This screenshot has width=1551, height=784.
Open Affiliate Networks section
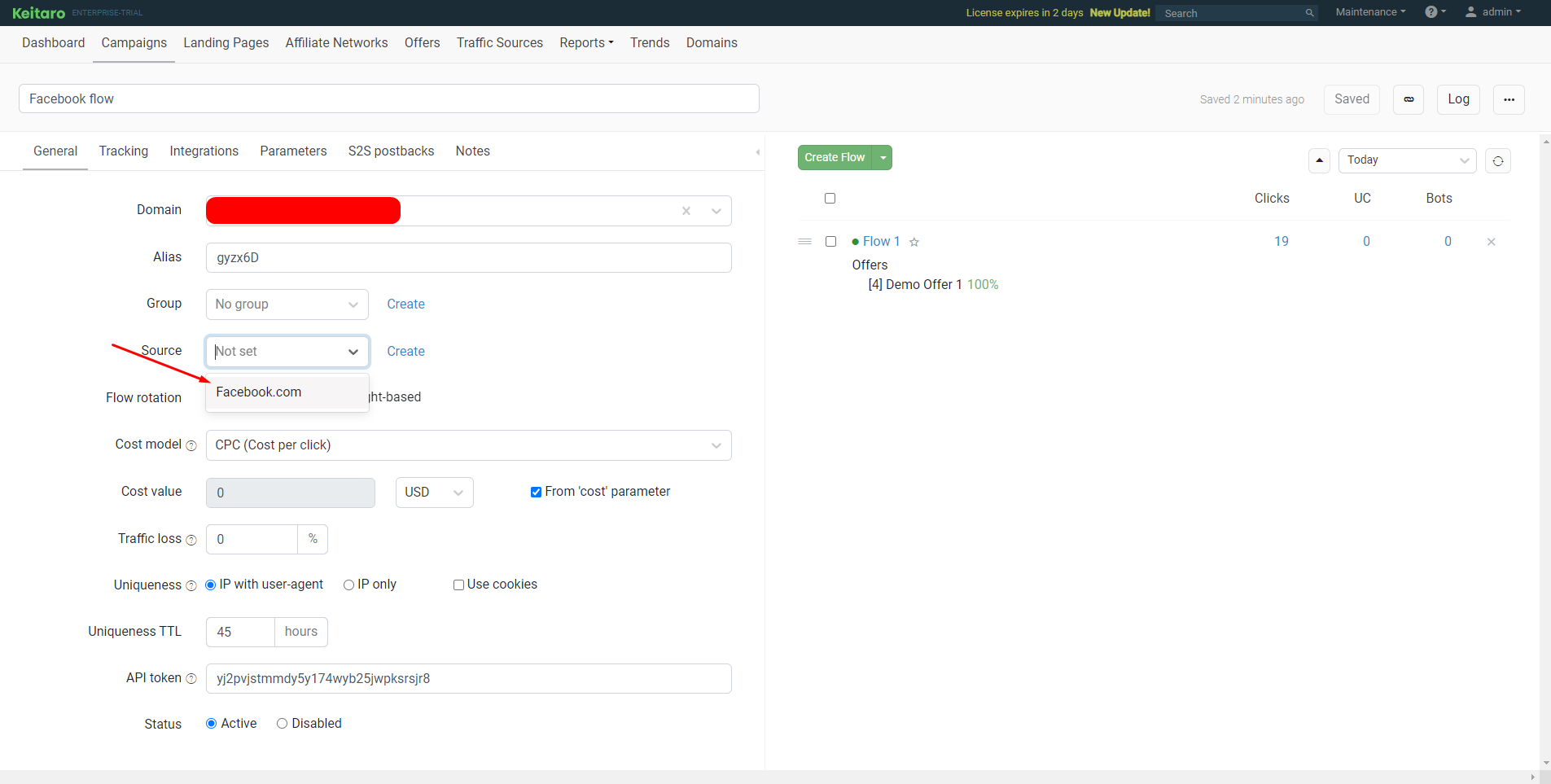(337, 43)
